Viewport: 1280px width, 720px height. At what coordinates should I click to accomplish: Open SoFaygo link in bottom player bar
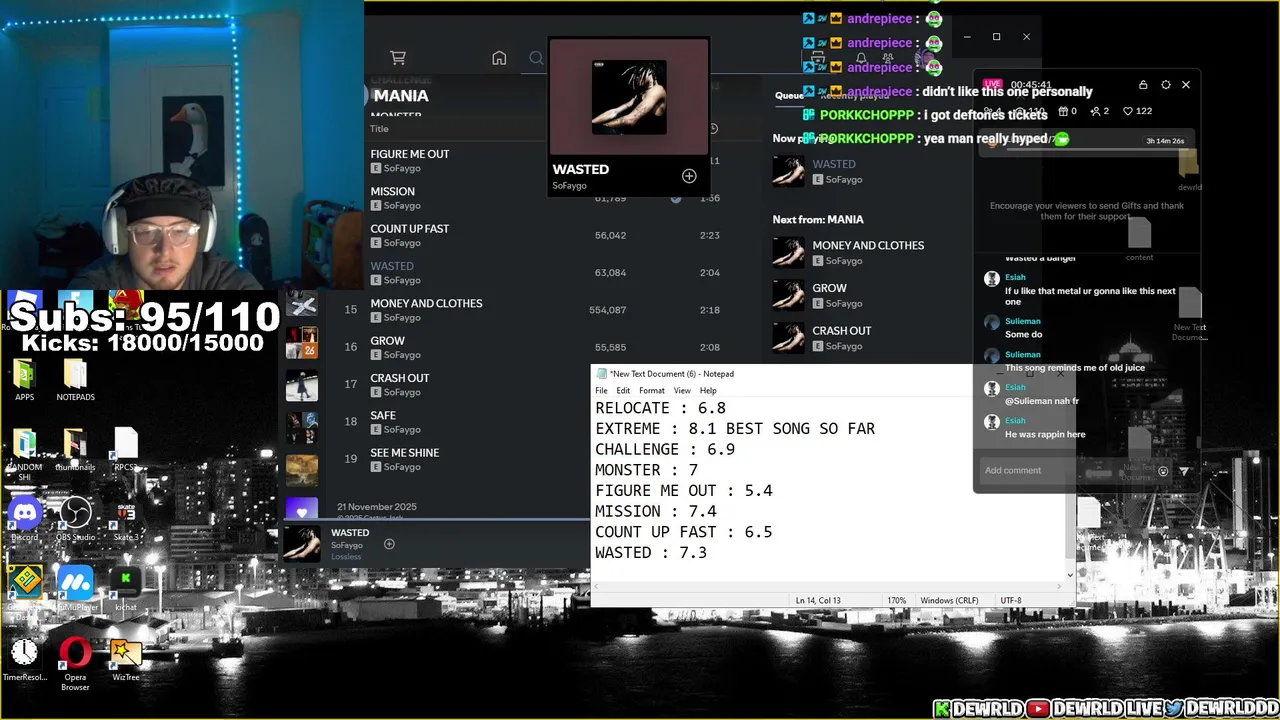[347, 546]
